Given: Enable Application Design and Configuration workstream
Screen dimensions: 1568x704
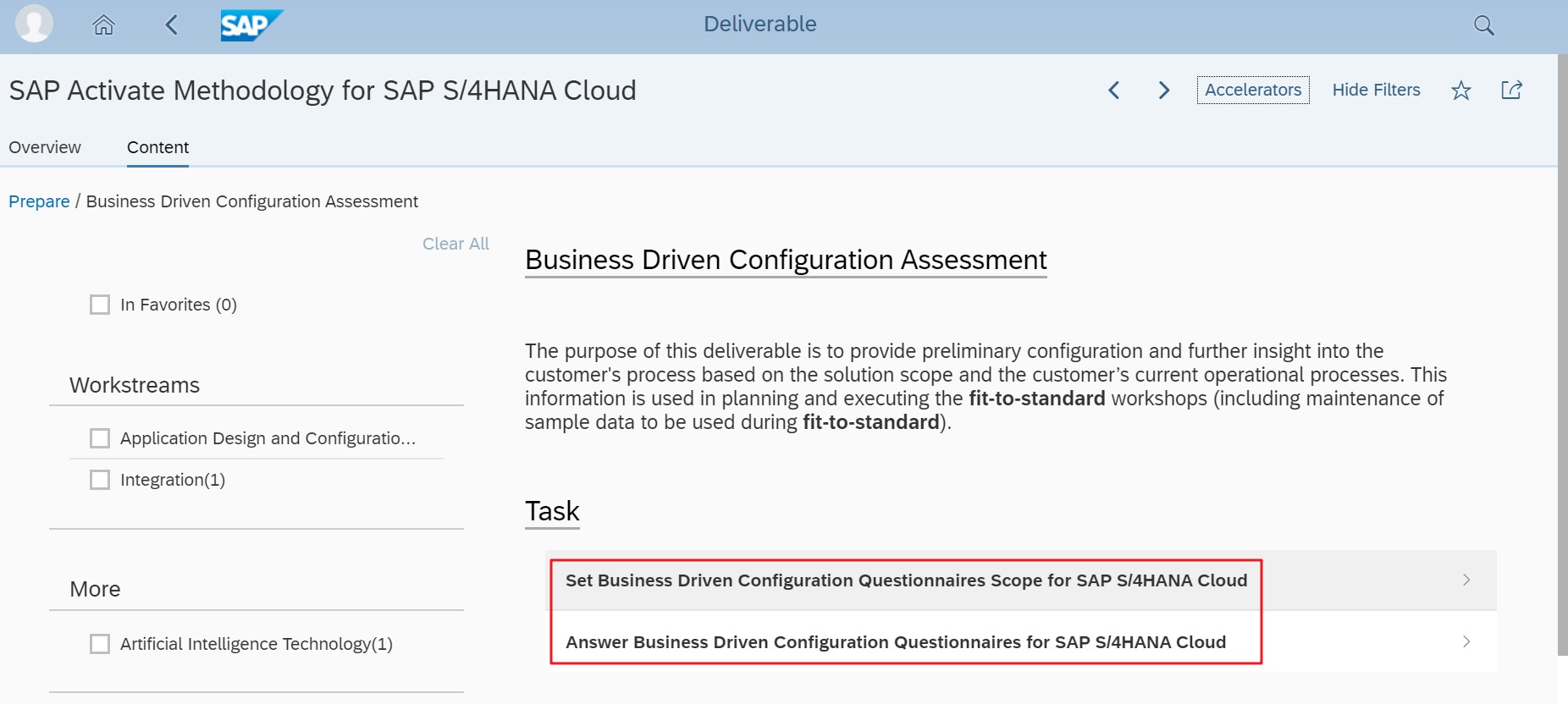Looking at the screenshot, I should [x=100, y=438].
